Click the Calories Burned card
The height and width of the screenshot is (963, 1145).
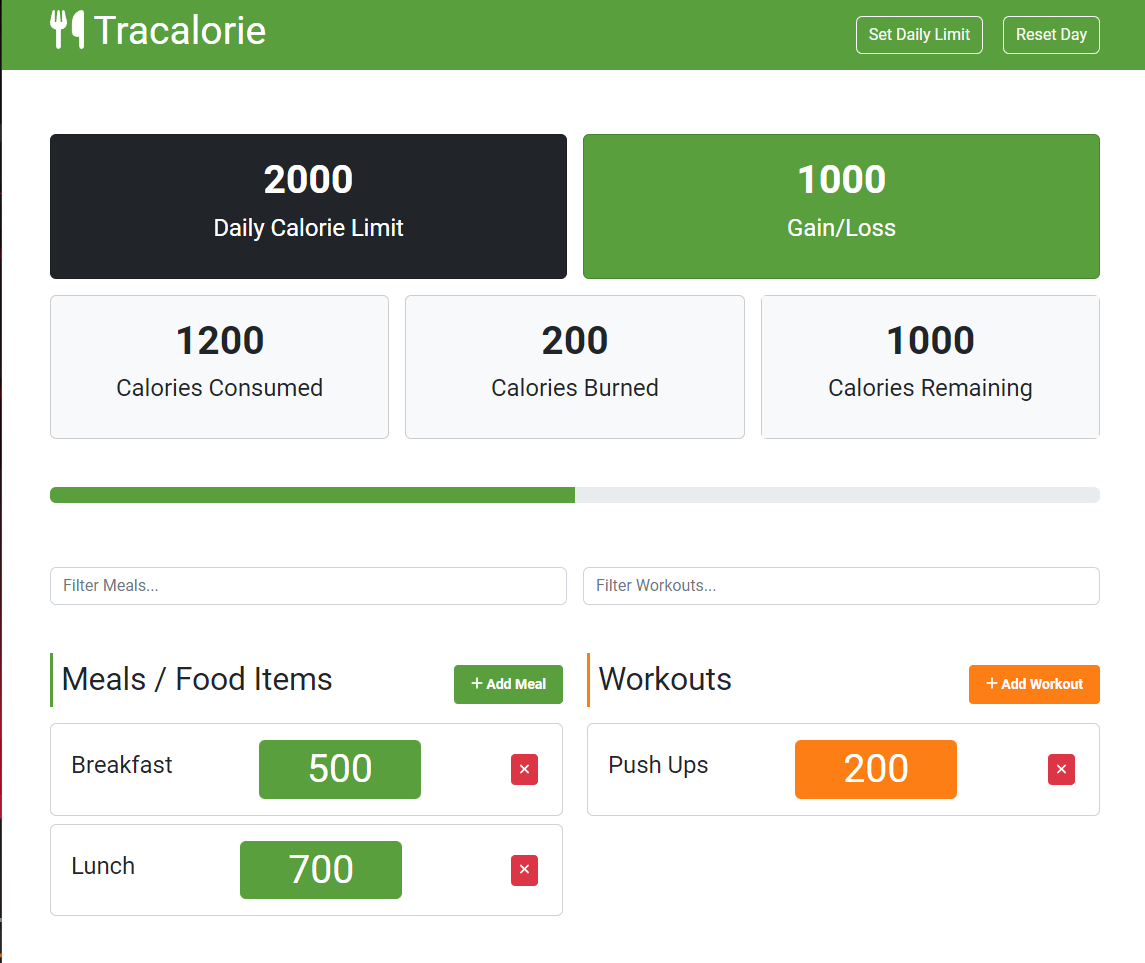click(575, 366)
